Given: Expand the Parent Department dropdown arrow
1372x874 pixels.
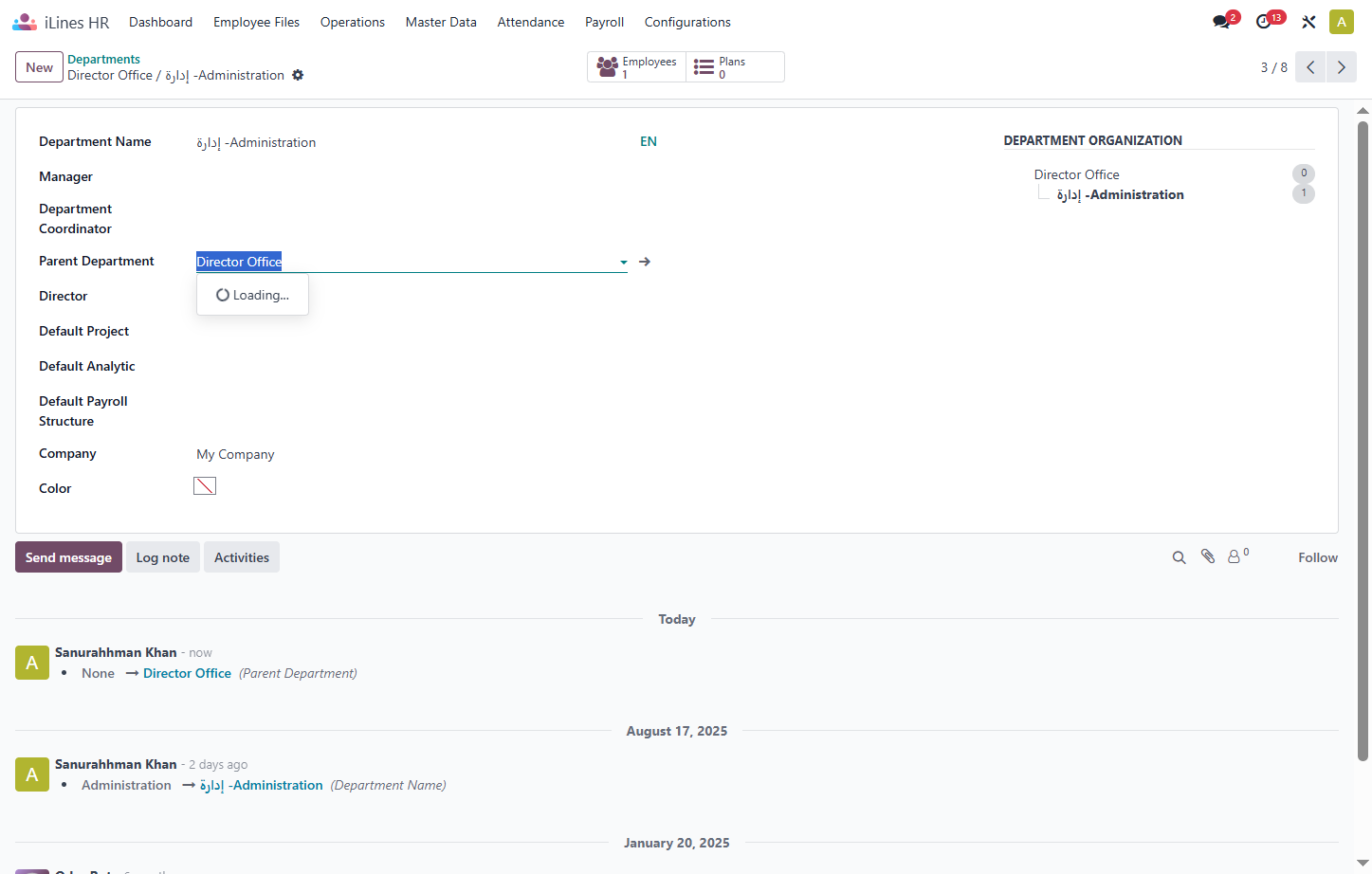Looking at the screenshot, I should pos(623,262).
